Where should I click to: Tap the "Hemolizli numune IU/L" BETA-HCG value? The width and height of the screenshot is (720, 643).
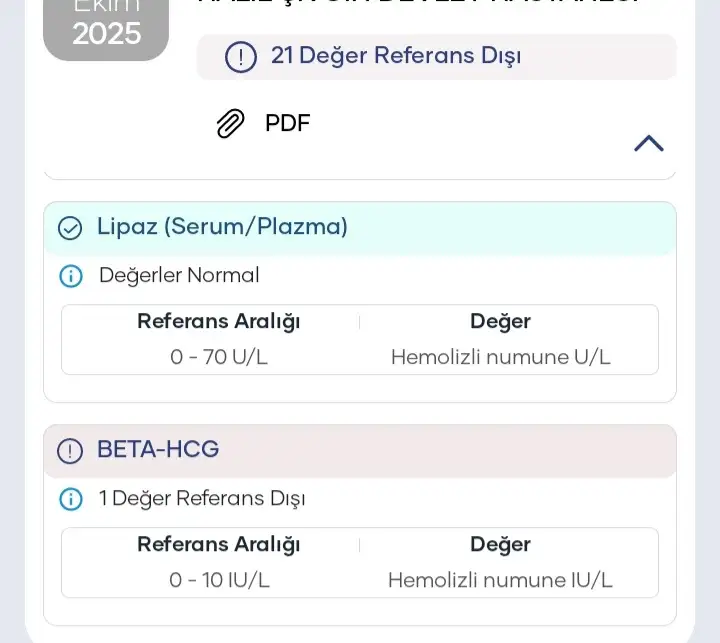[x=500, y=580]
